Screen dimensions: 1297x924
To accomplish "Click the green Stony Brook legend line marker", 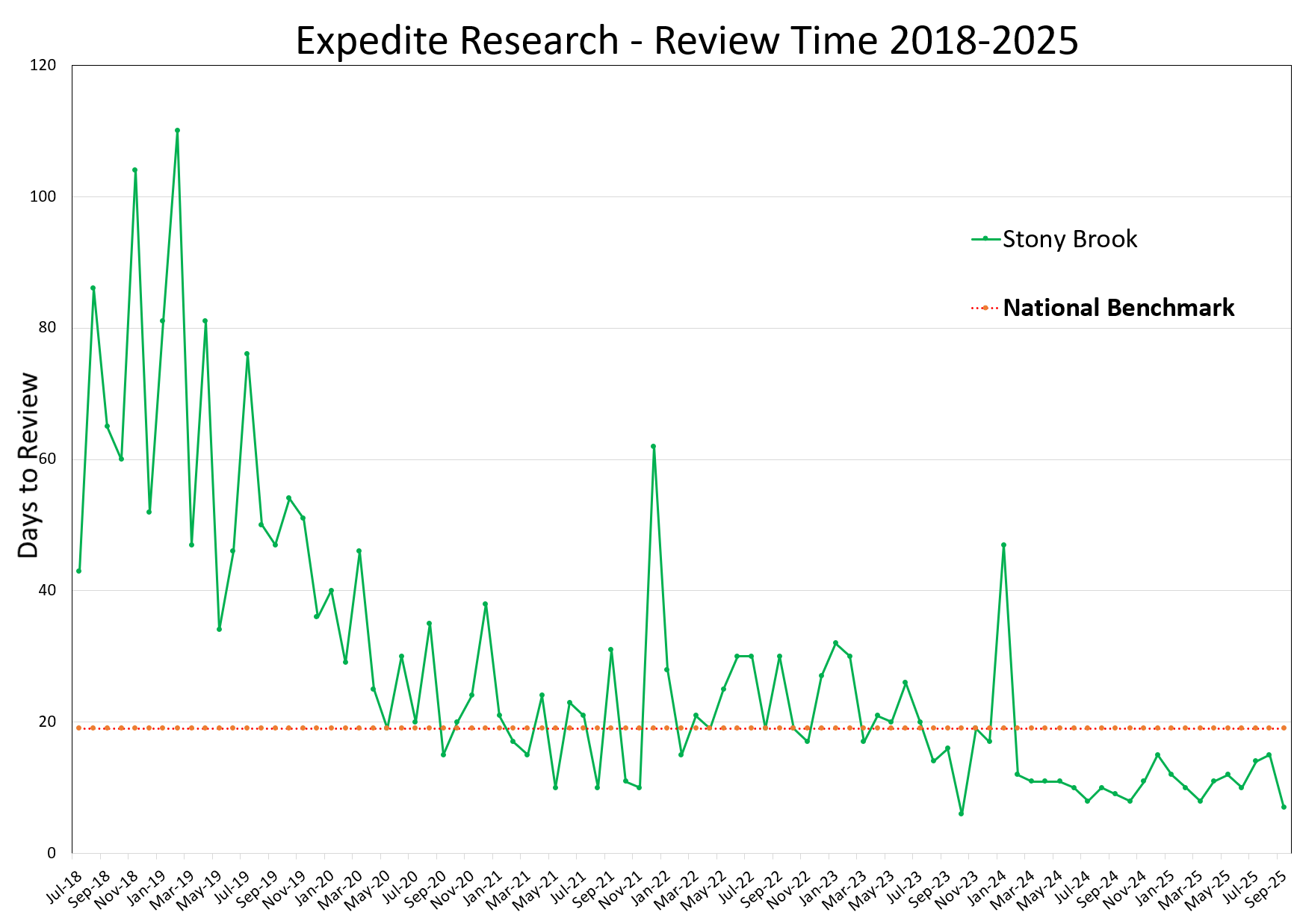I will click(x=985, y=239).
